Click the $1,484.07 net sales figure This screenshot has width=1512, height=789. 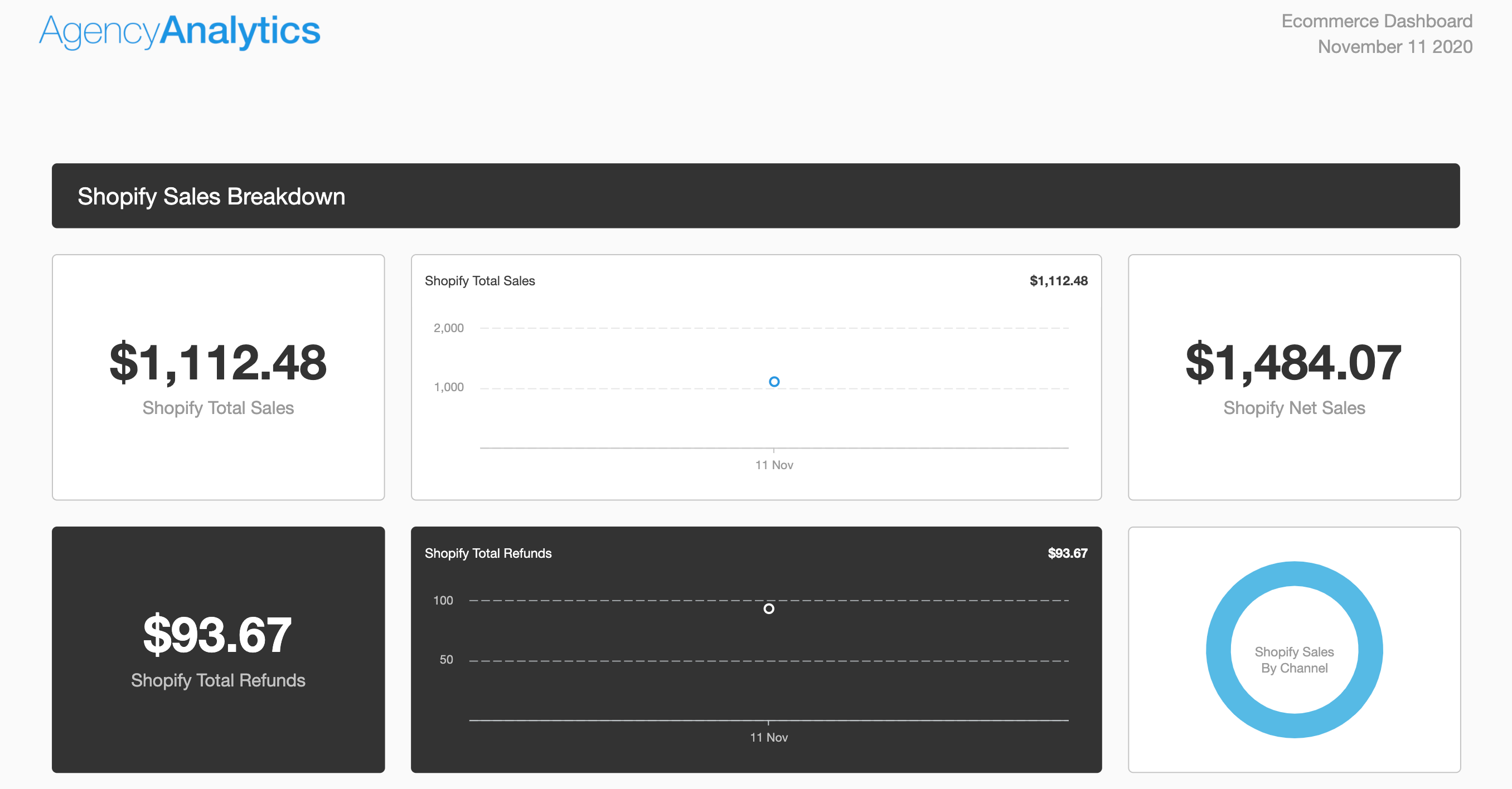click(1293, 363)
